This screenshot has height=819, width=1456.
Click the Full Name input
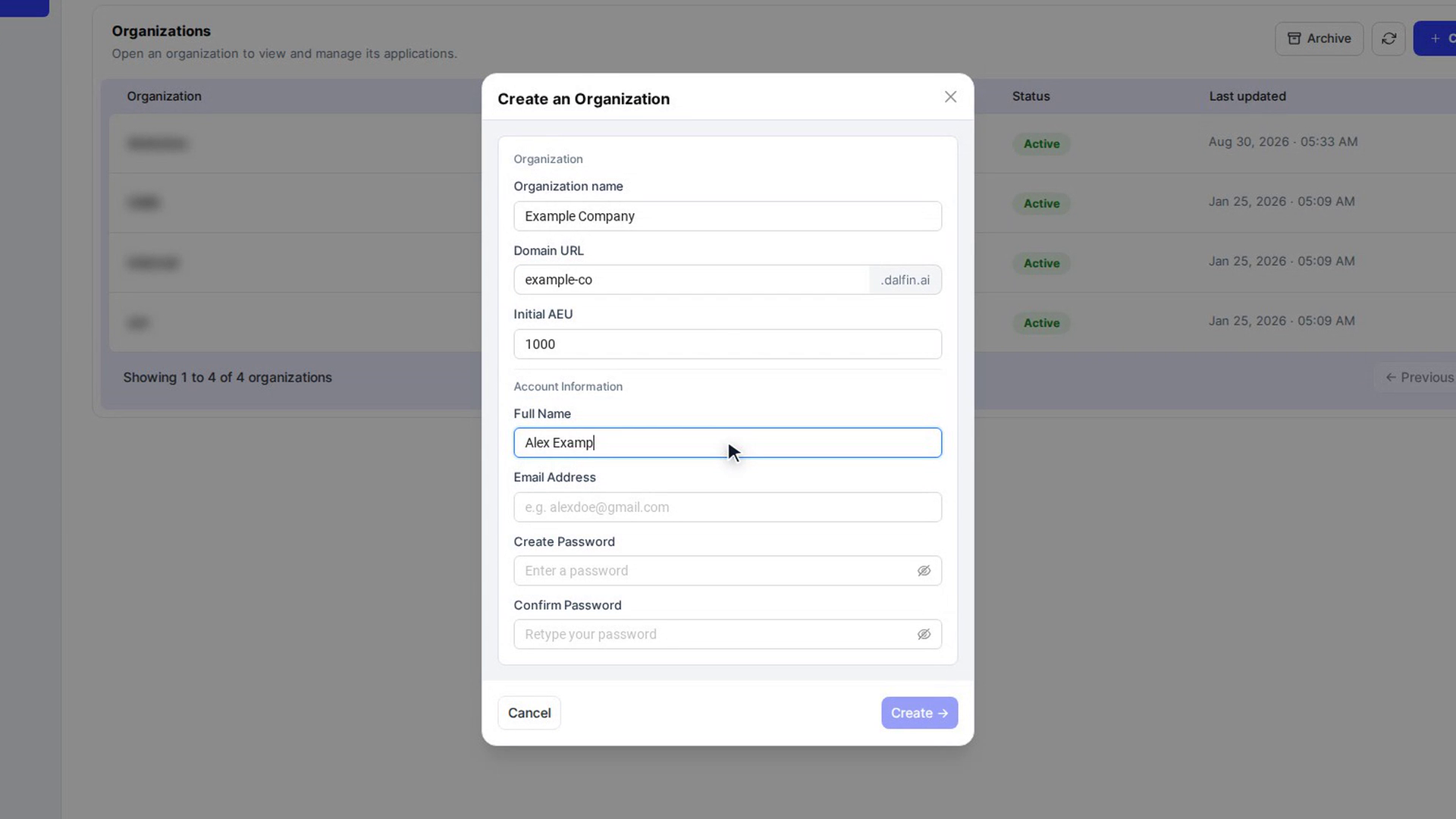(727, 443)
